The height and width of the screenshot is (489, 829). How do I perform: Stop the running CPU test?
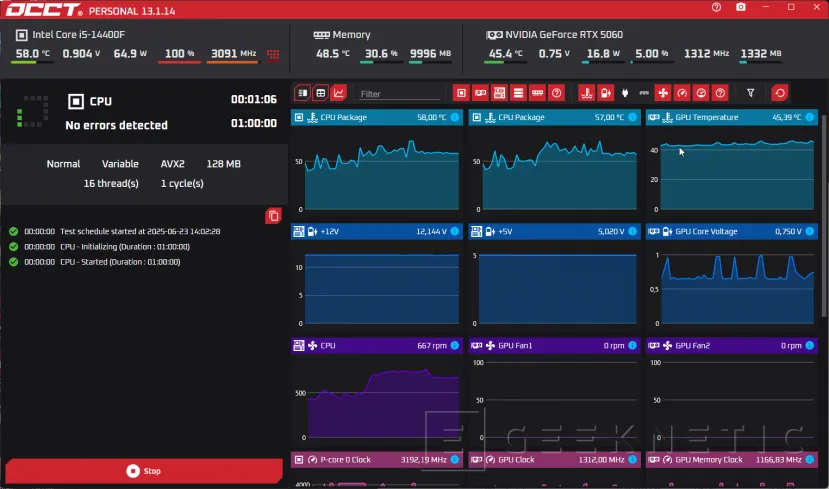coord(144,471)
